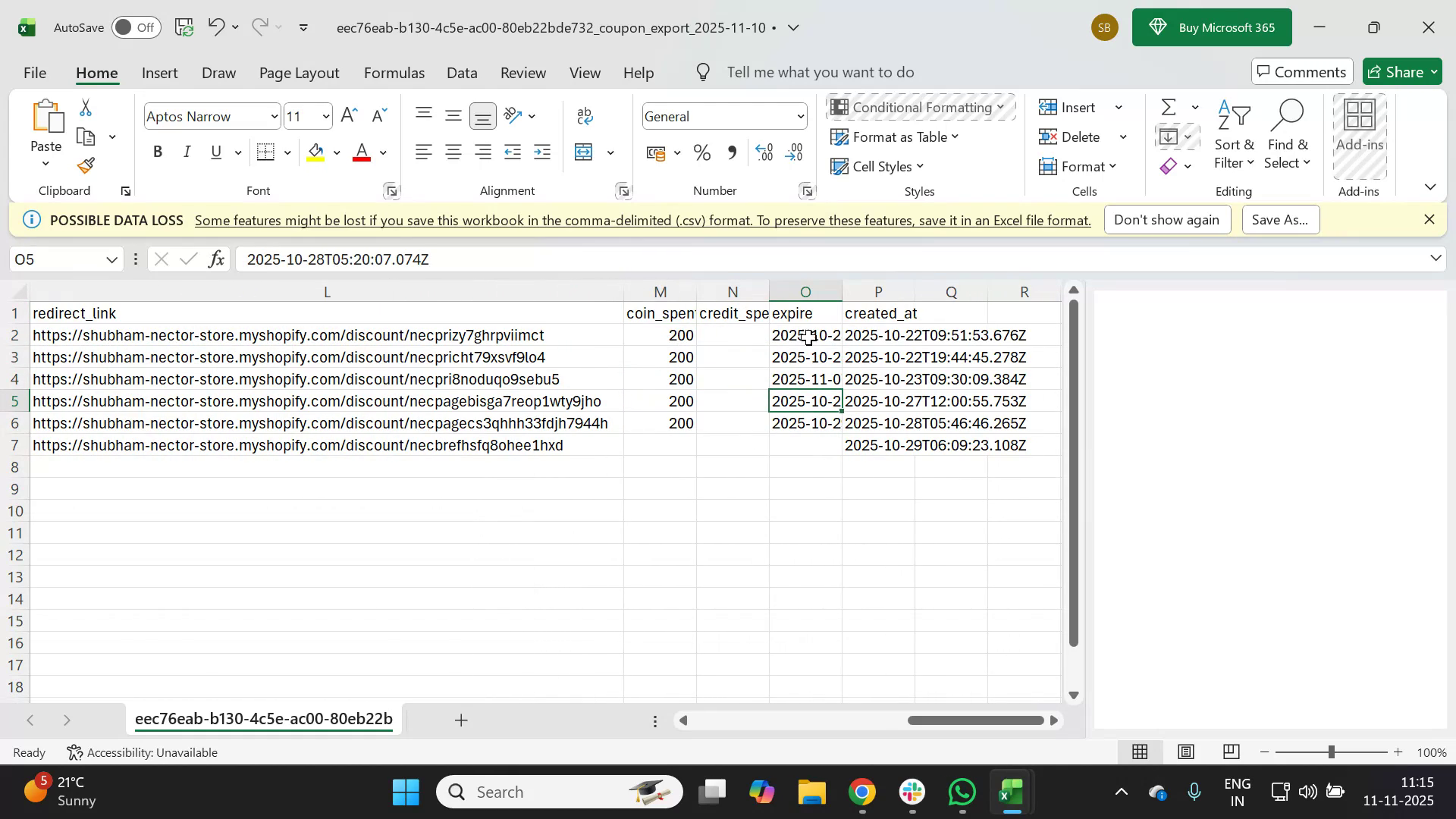1456x819 pixels.
Task: Click the Don't show again button
Action: tap(1167, 219)
